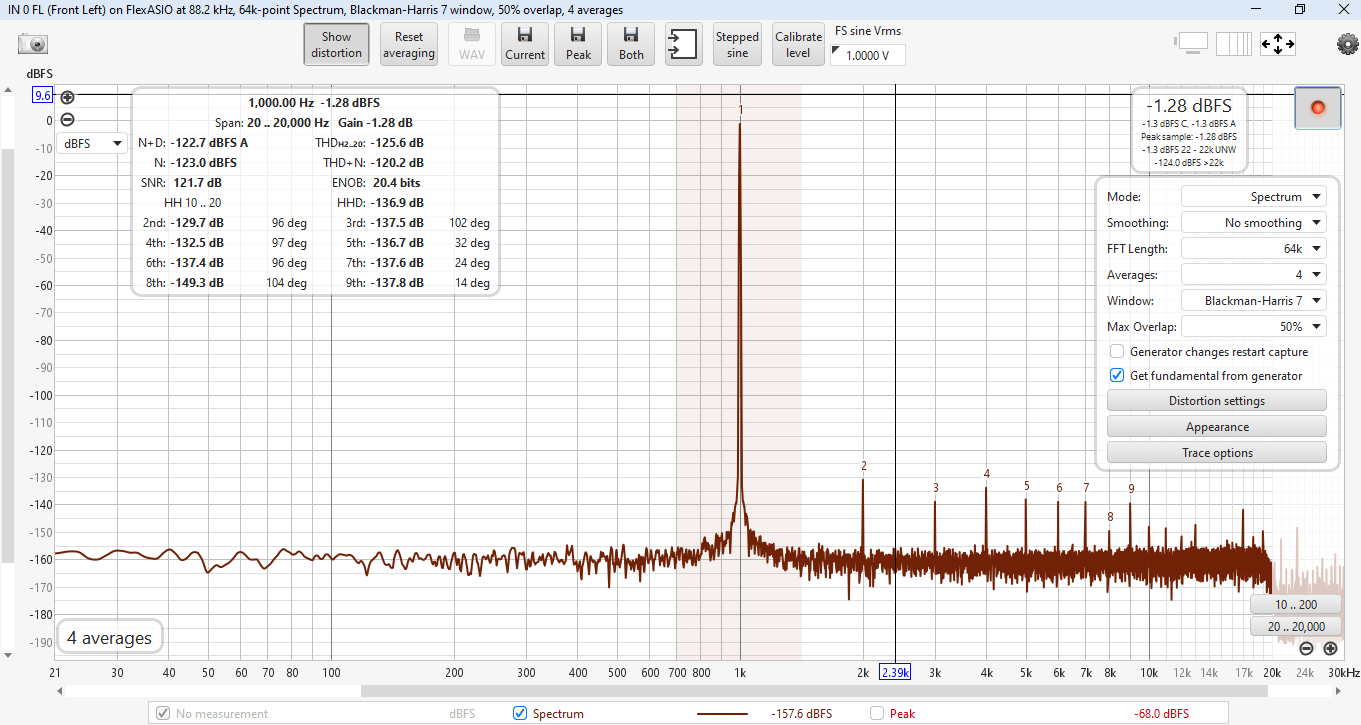Zoom in horizontal axis plus icon
The image size is (1361, 725).
pos(1330,648)
